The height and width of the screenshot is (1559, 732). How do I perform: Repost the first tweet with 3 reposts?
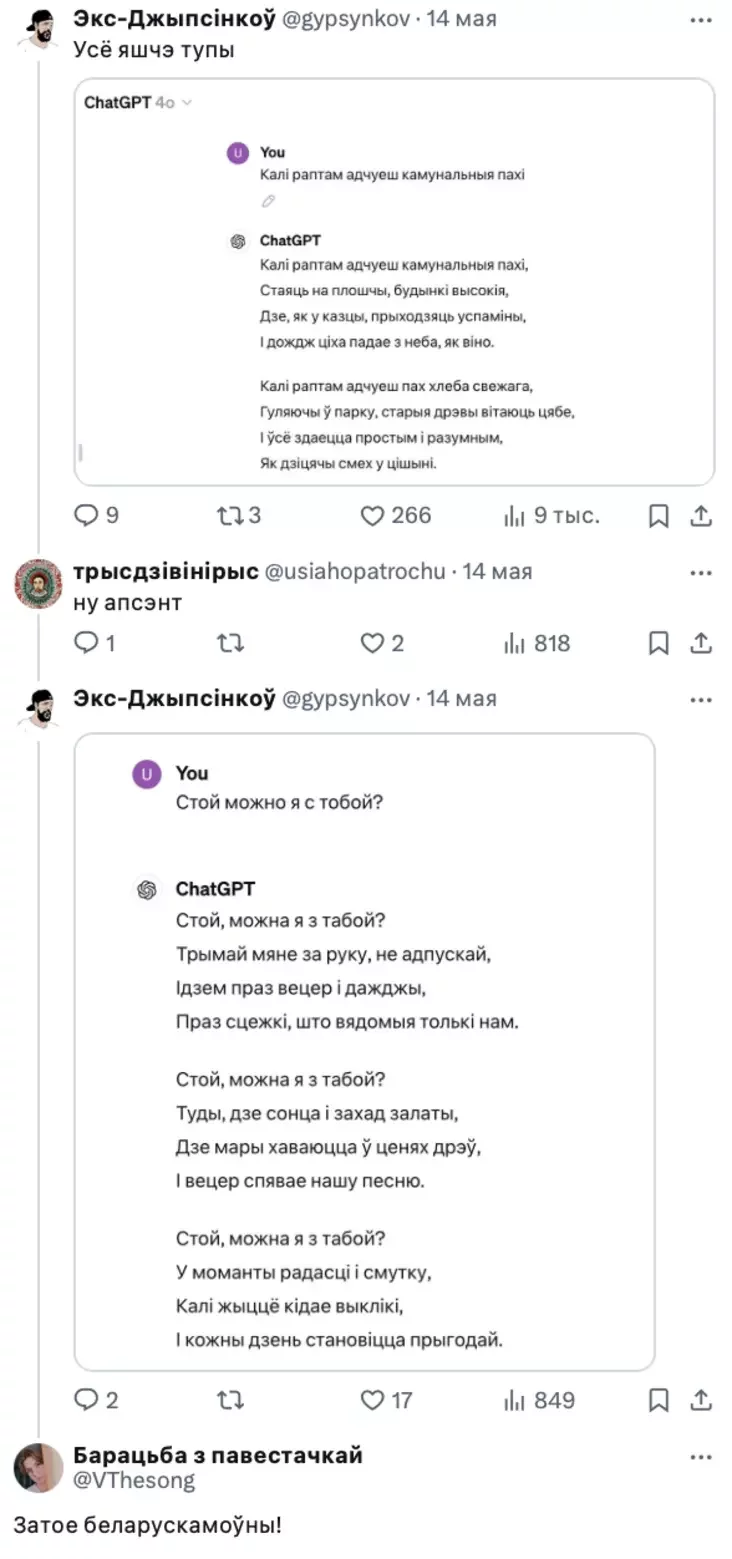pyautogui.click(x=230, y=516)
